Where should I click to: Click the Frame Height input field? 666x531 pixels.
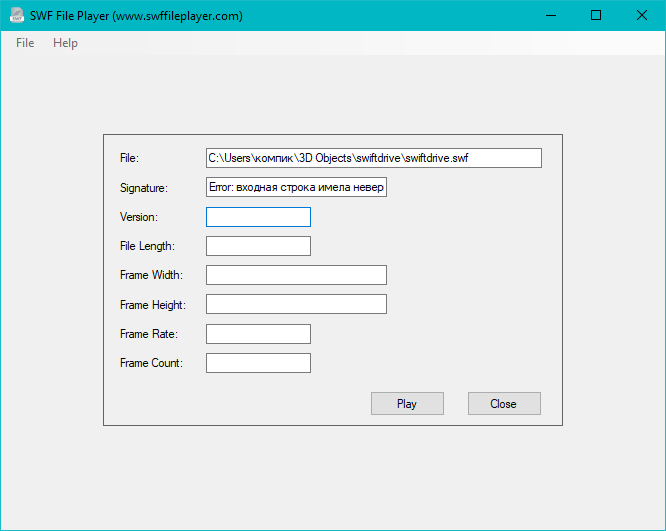(x=296, y=304)
